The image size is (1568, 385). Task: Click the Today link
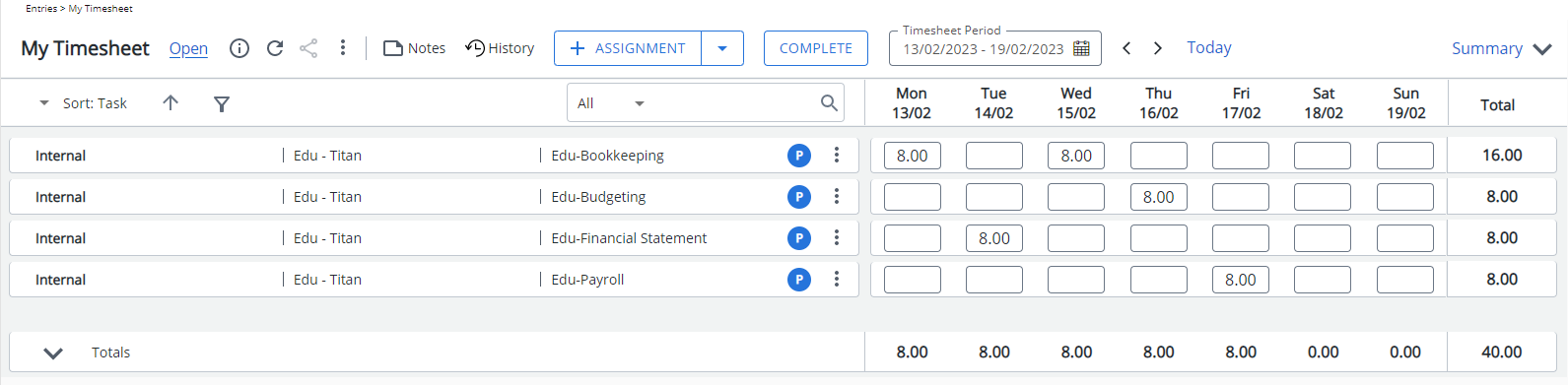1209,47
